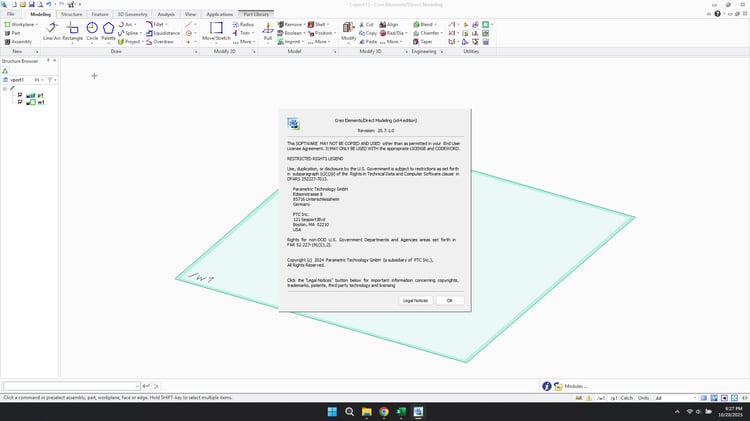This screenshot has width=750, height=421.
Task: Select the Line/Arc drawing tool
Action: (x=52, y=31)
